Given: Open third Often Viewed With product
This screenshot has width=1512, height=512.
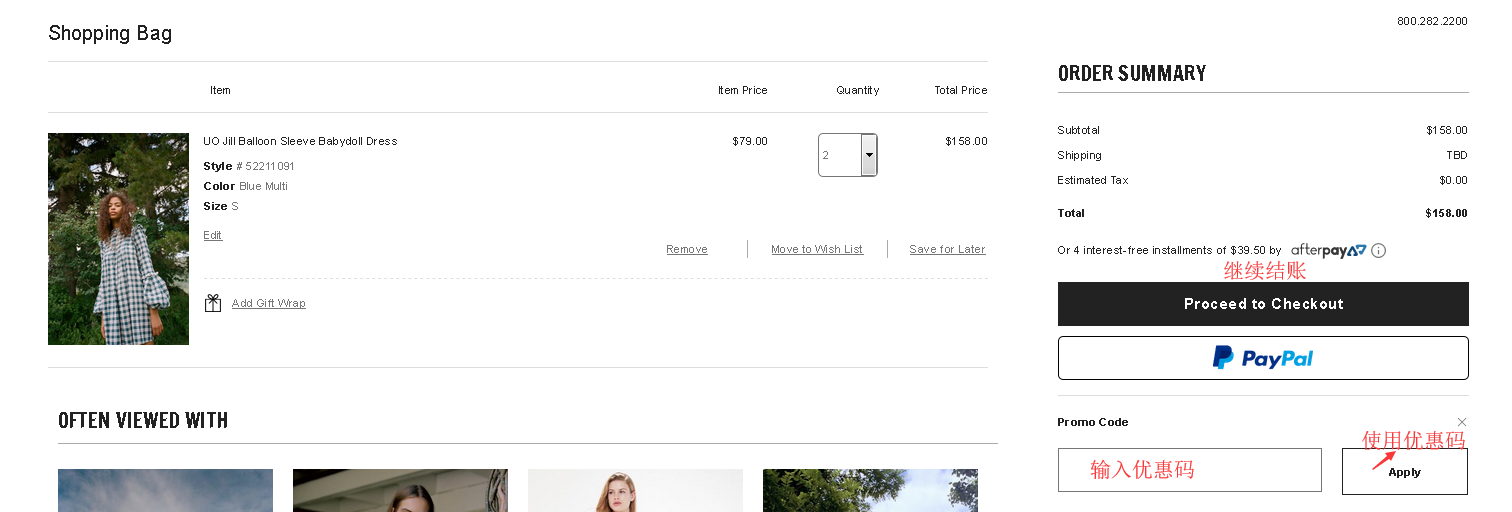Looking at the screenshot, I should [x=635, y=490].
